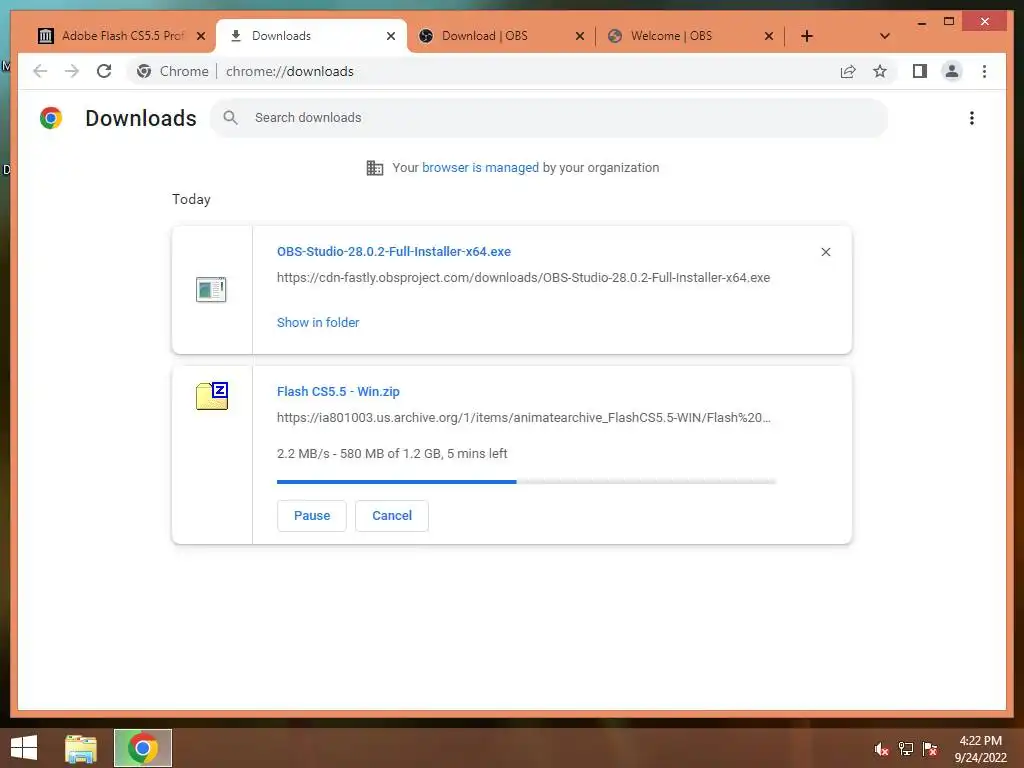Open the network tray icon

(x=906, y=749)
